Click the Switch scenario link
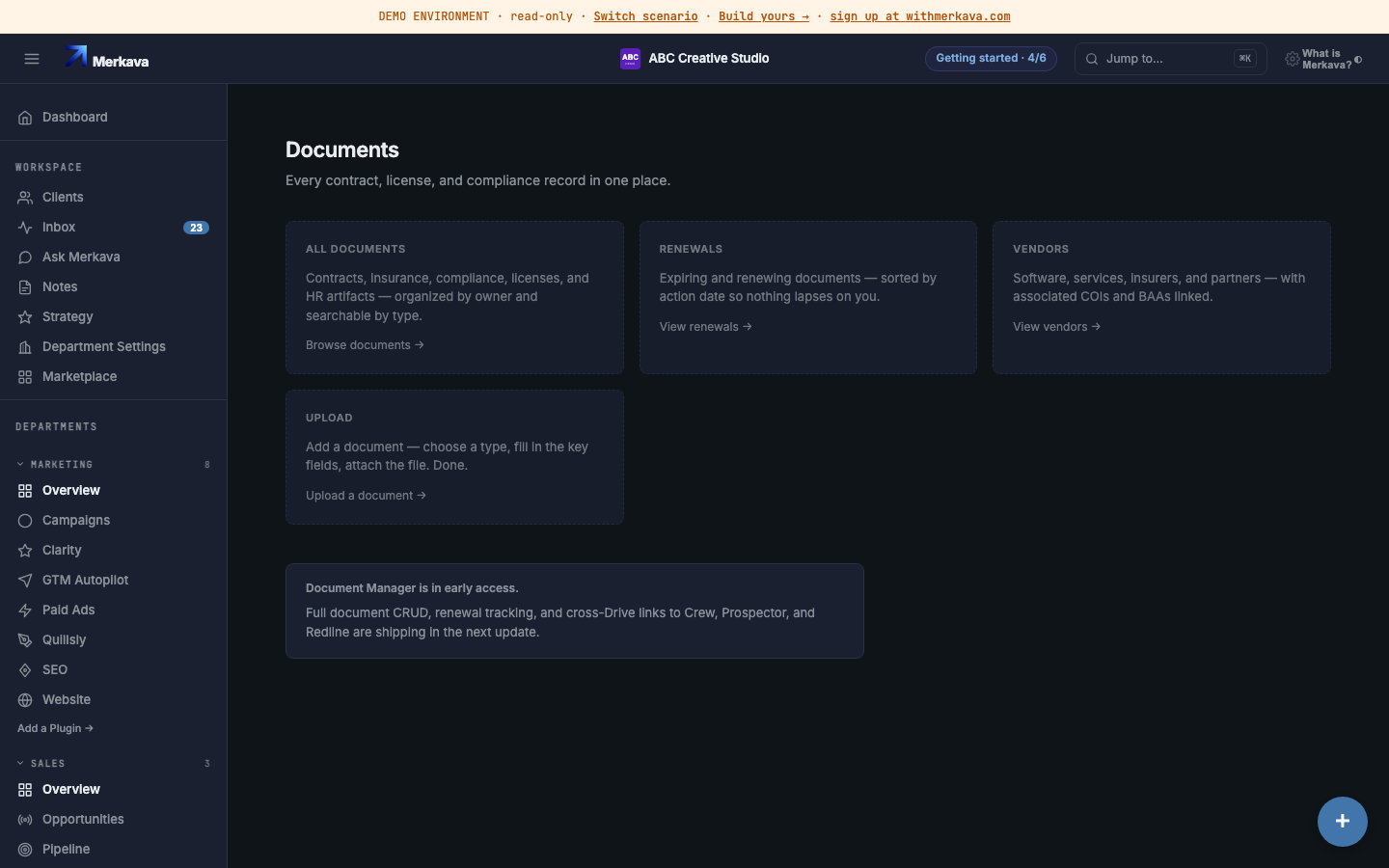Viewport: 1389px width, 868px height. click(x=645, y=16)
